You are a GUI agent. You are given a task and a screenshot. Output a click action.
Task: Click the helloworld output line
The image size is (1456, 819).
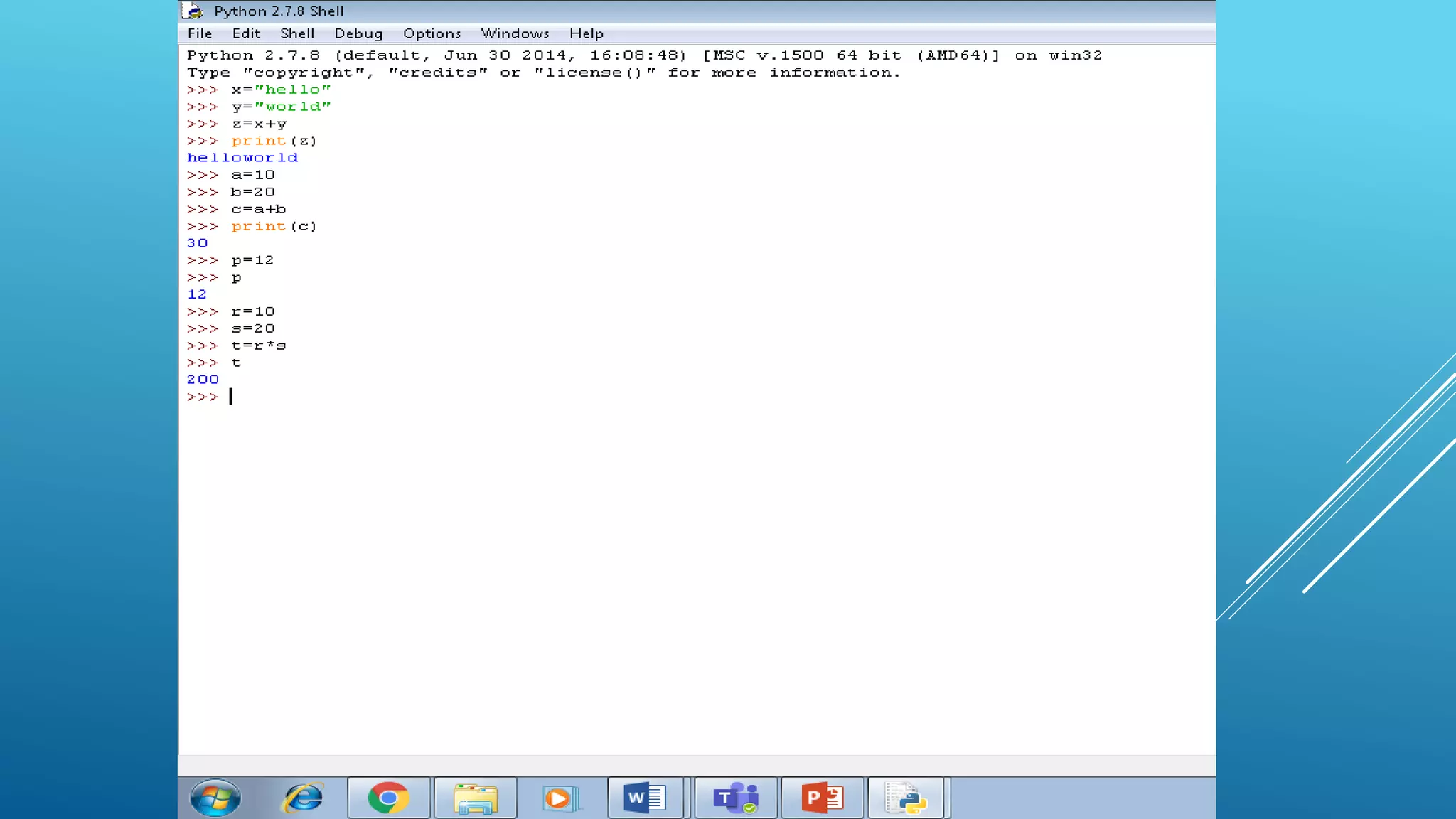[x=242, y=158]
